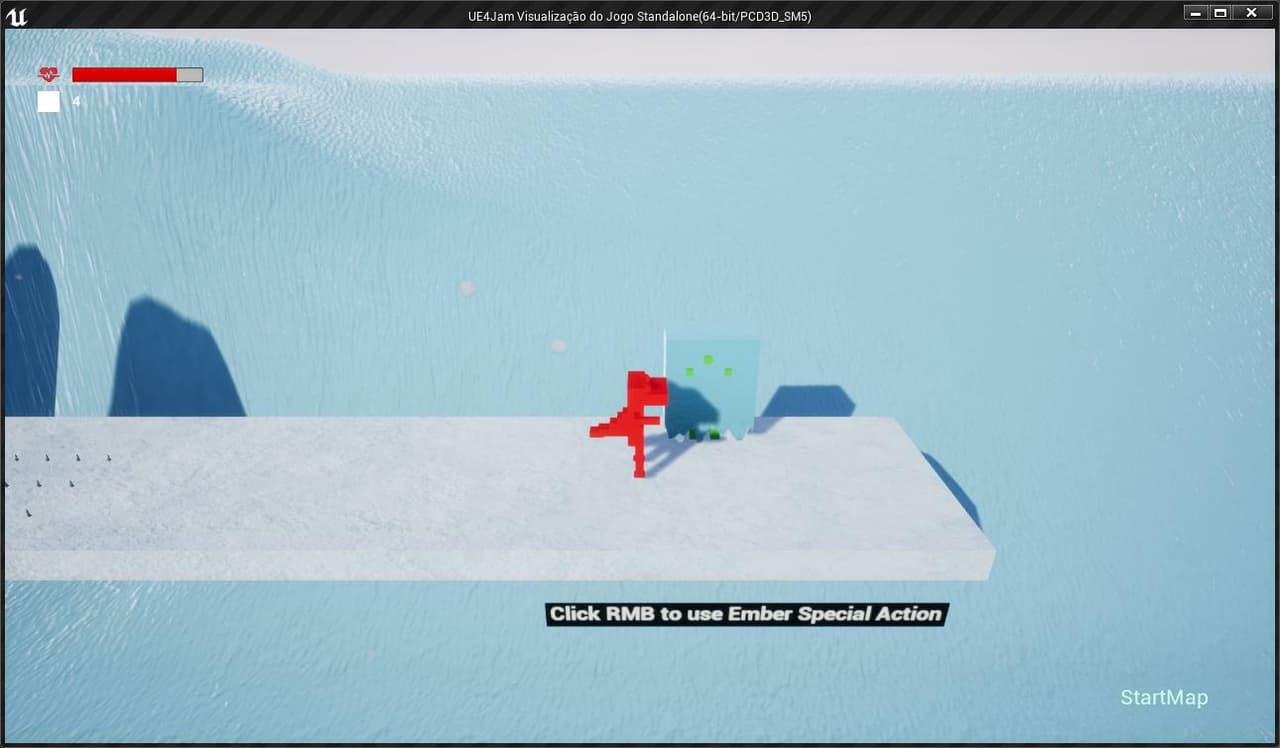The height and width of the screenshot is (748, 1280).
Task: Minimize the game window
Action: pyautogui.click(x=1196, y=12)
